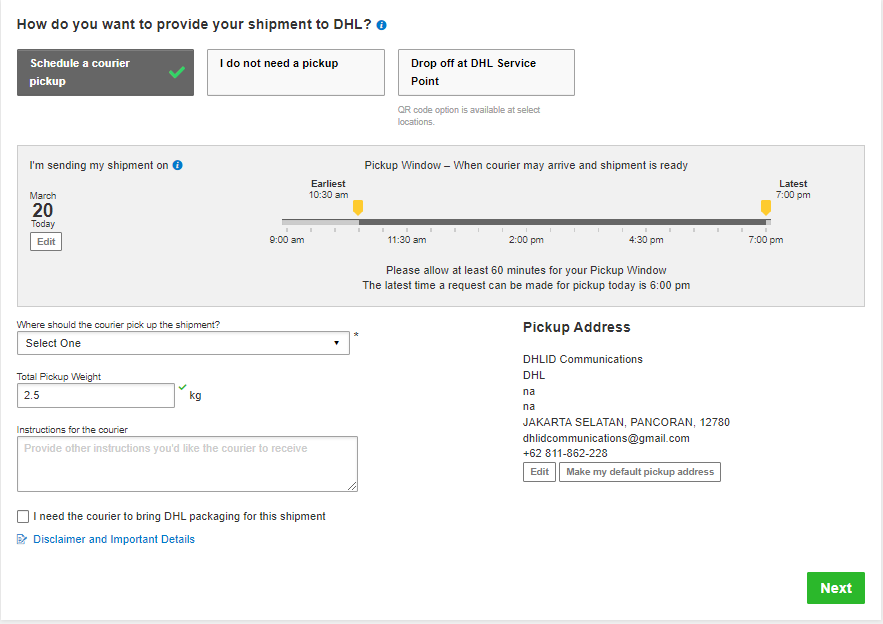Click the document icon before Disclaimer link
This screenshot has width=883, height=624.
point(20,539)
